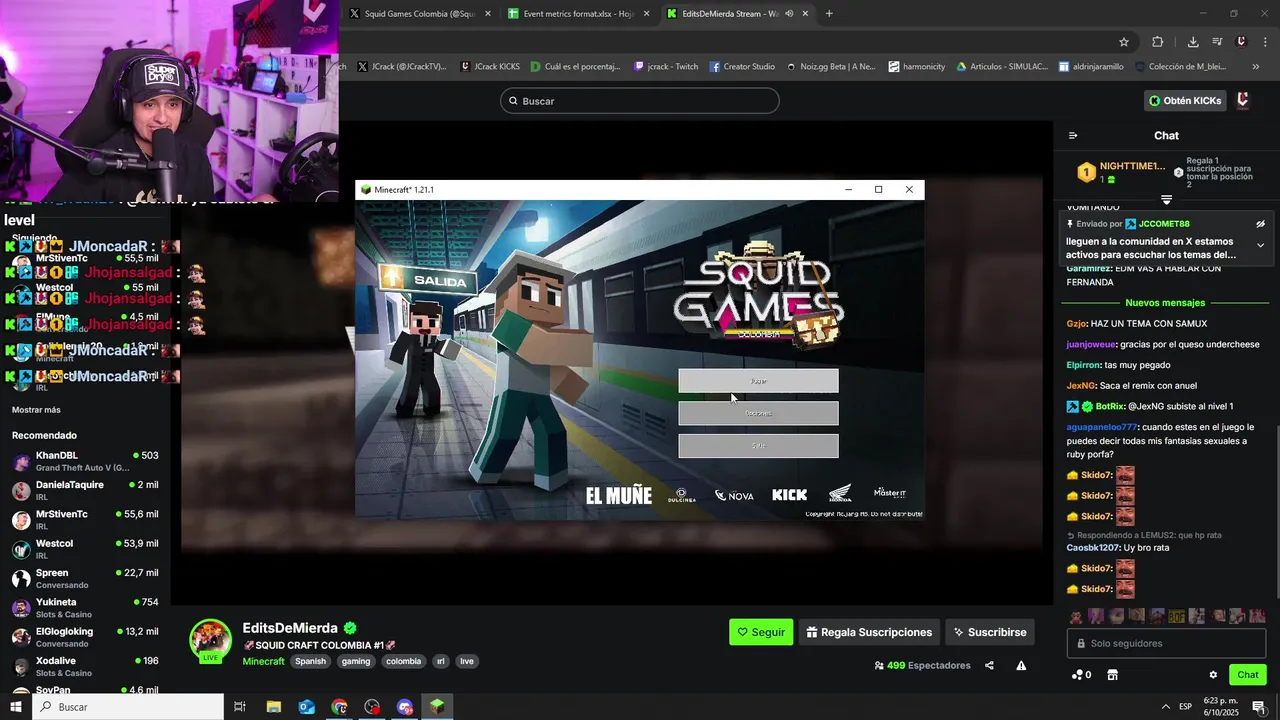Click Nuevos mensajes divider label
The image size is (1280, 720).
[1165, 303]
